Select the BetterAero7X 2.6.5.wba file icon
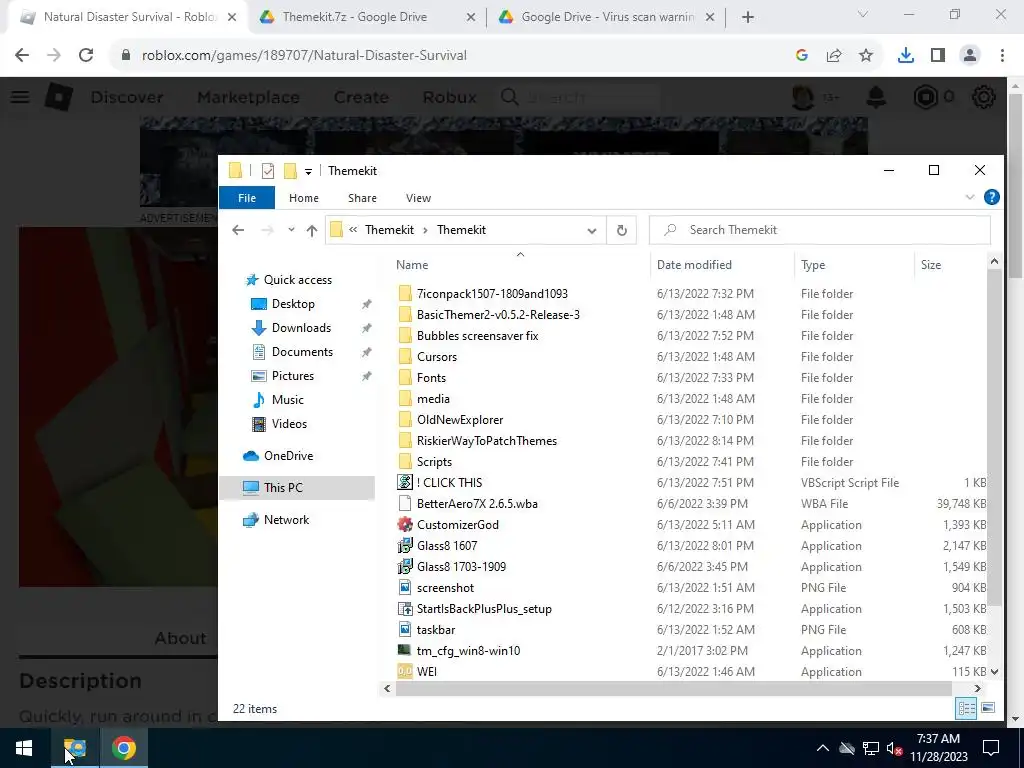The width and height of the screenshot is (1024, 768). point(405,504)
